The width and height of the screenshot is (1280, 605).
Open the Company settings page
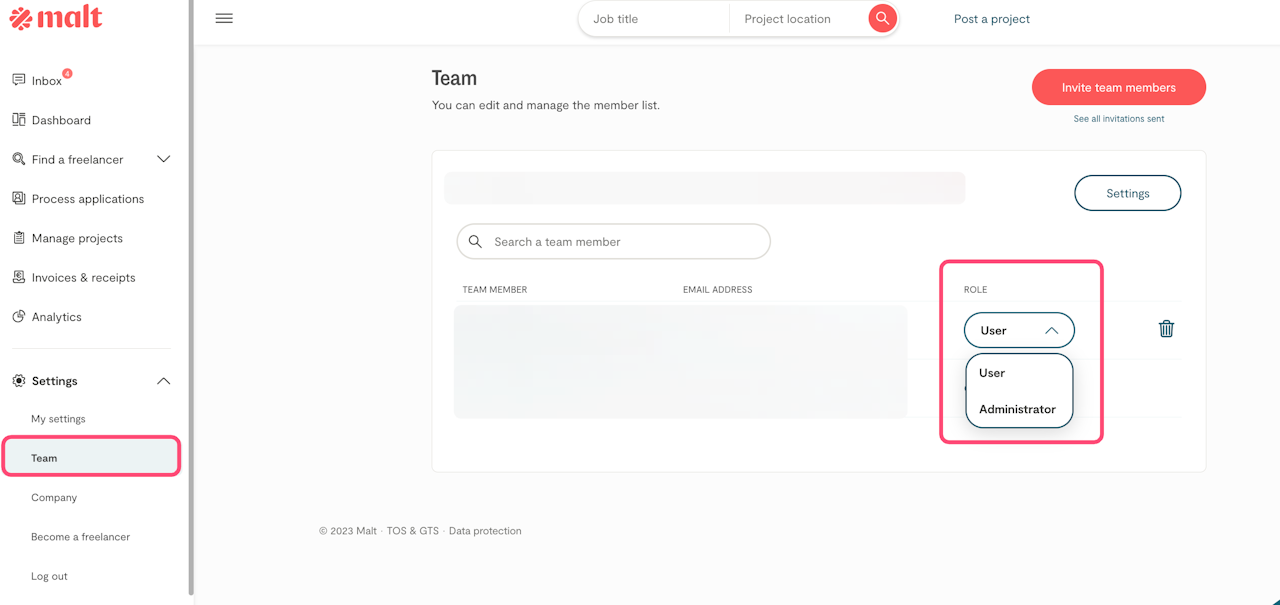54,497
